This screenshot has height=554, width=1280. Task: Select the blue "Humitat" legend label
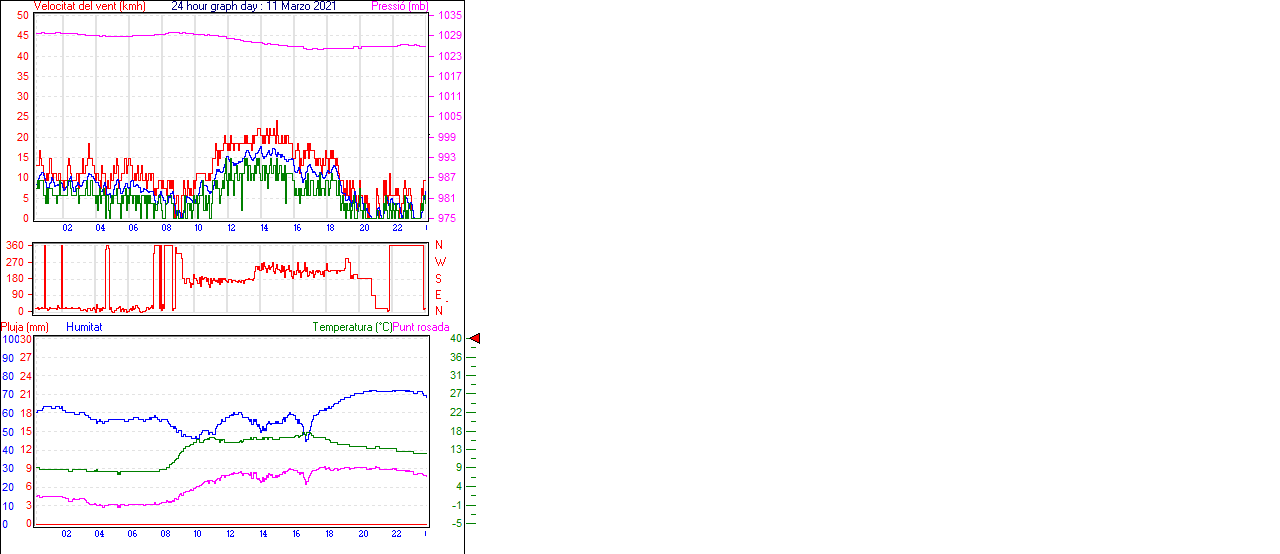pos(84,327)
